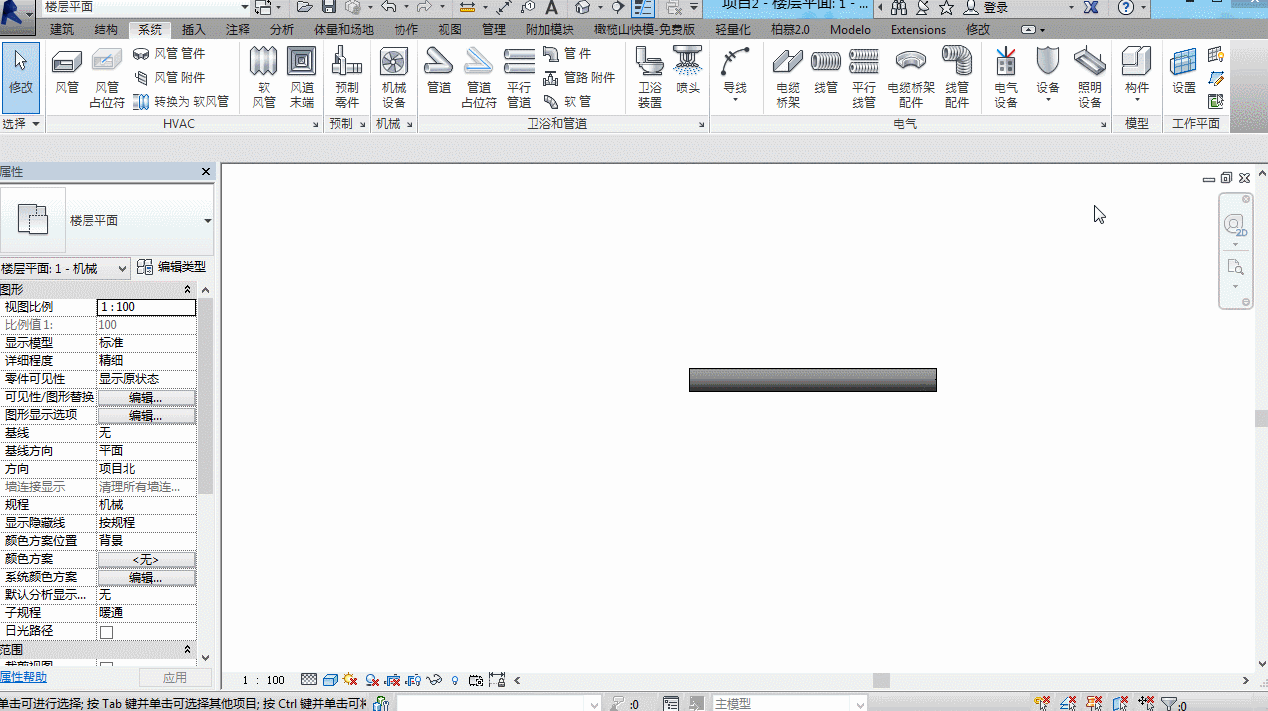The width and height of the screenshot is (1268, 711).
Task: Switch to the 插入 ribbon tab
Action: [194, 30]
